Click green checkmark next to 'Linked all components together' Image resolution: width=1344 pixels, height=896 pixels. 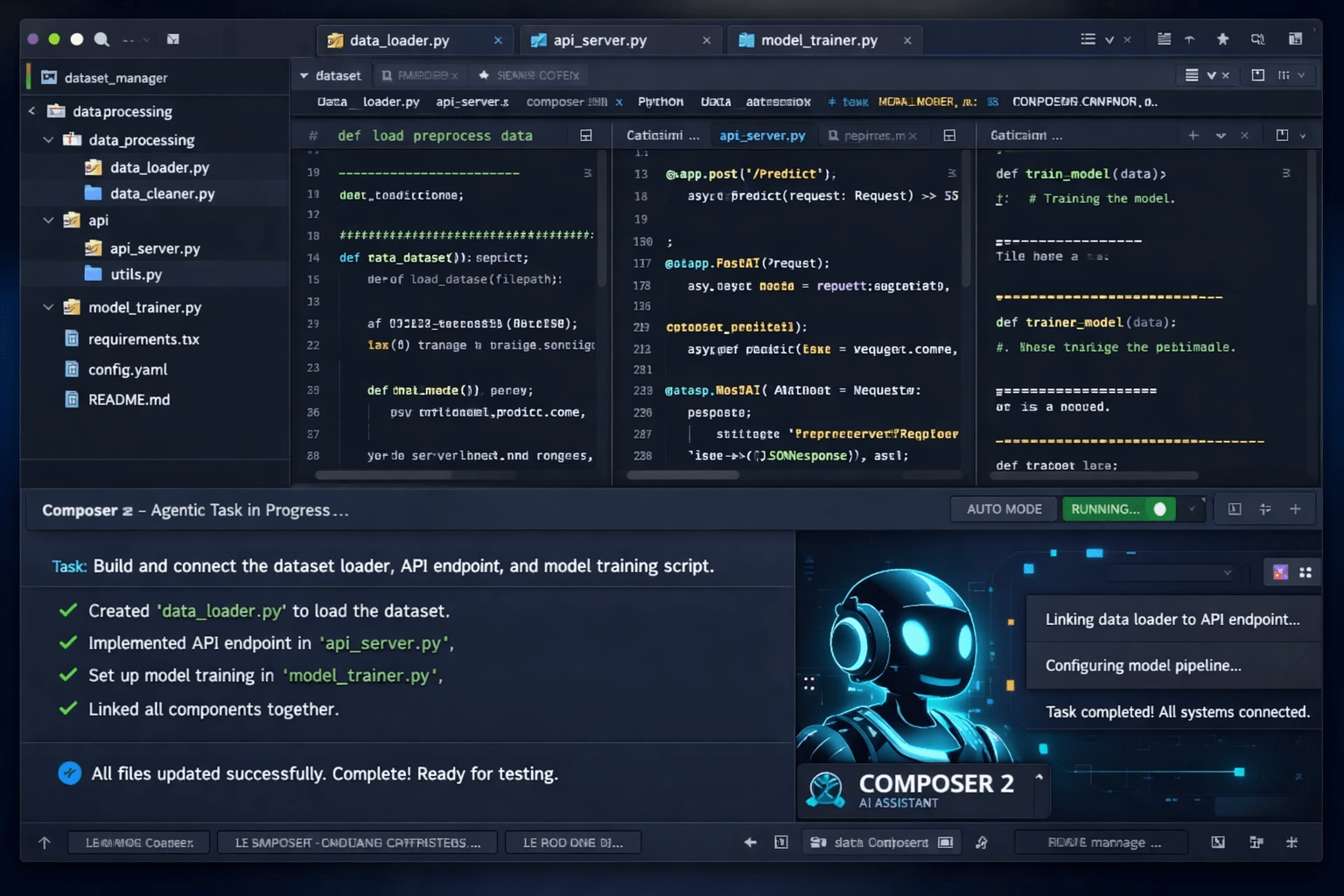(x=68, y=709)
